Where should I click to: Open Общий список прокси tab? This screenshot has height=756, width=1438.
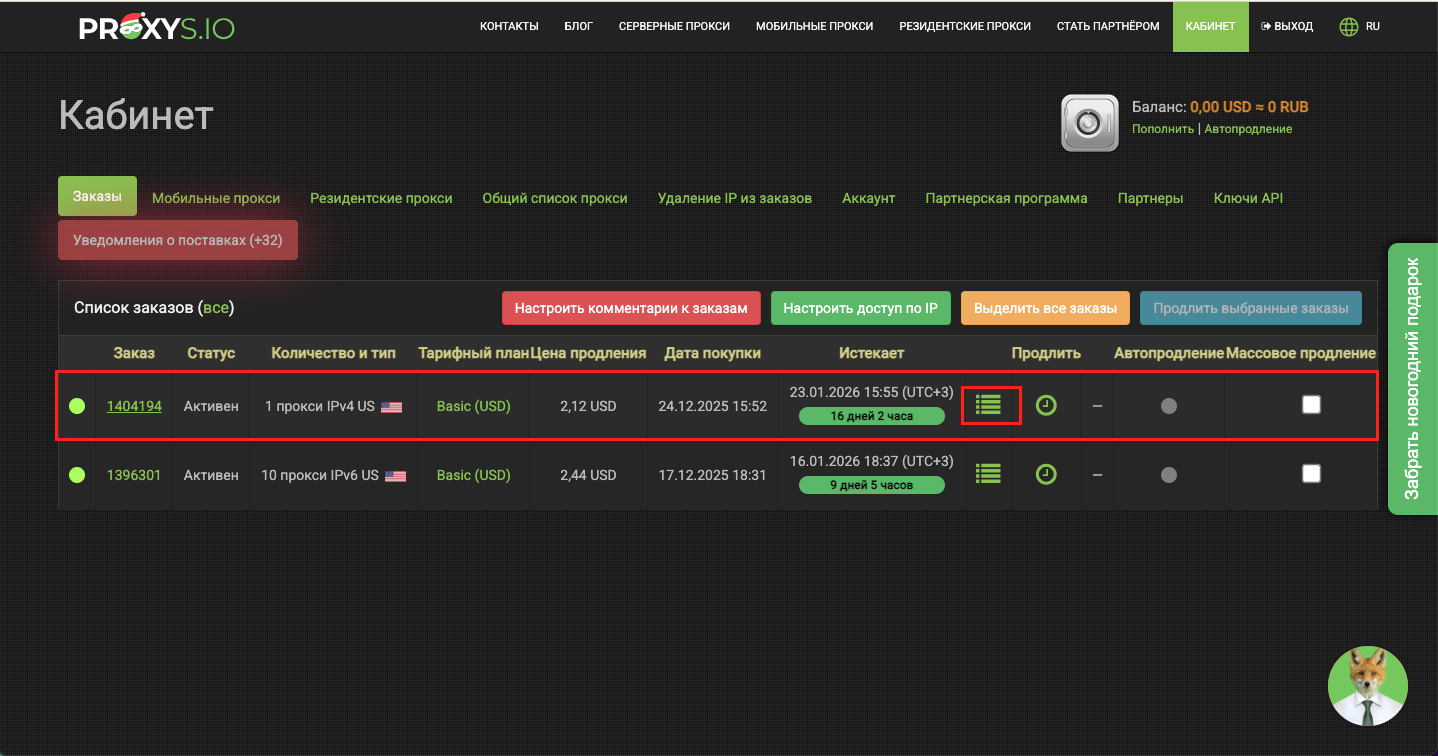pos(555,198)
